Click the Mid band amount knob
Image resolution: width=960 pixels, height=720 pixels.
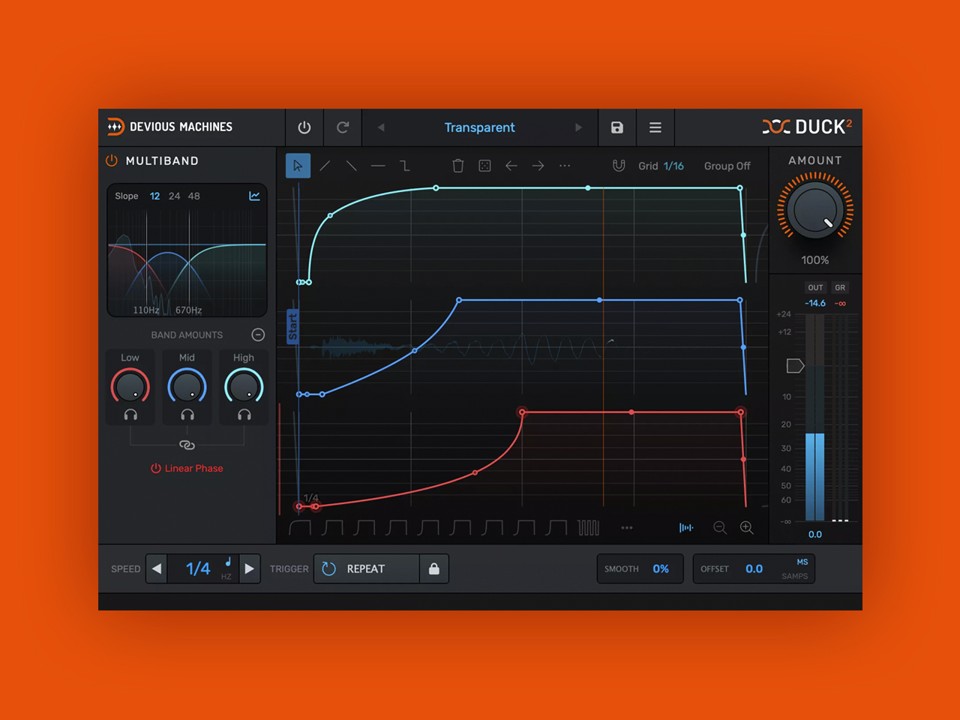point(187,386)
